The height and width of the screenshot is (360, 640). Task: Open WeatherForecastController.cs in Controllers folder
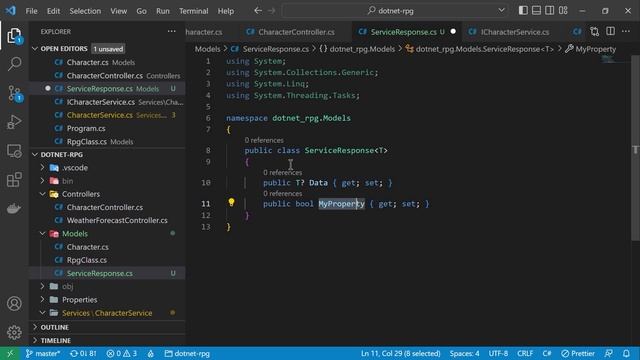(117, 220)
